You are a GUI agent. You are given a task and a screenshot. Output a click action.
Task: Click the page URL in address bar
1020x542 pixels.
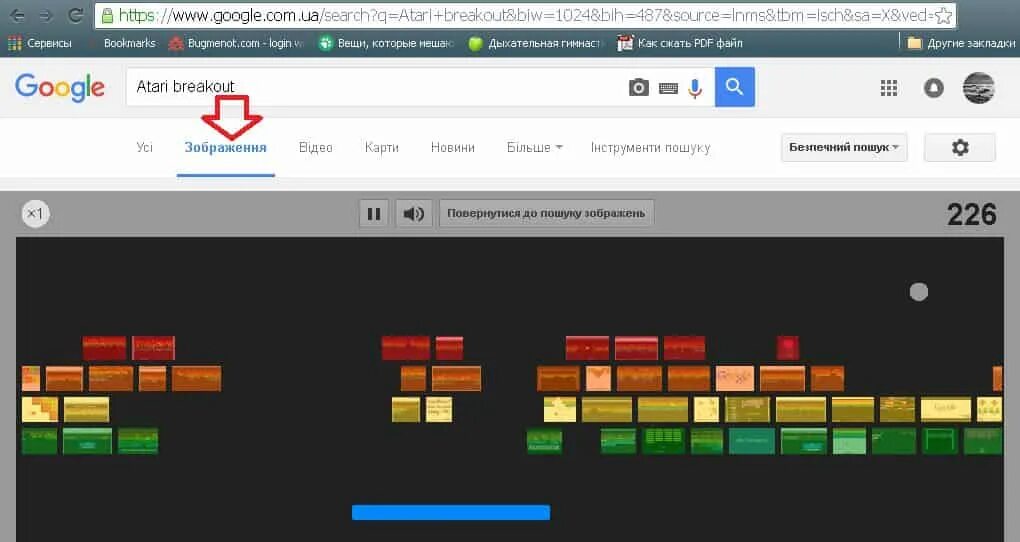(518, 15)
